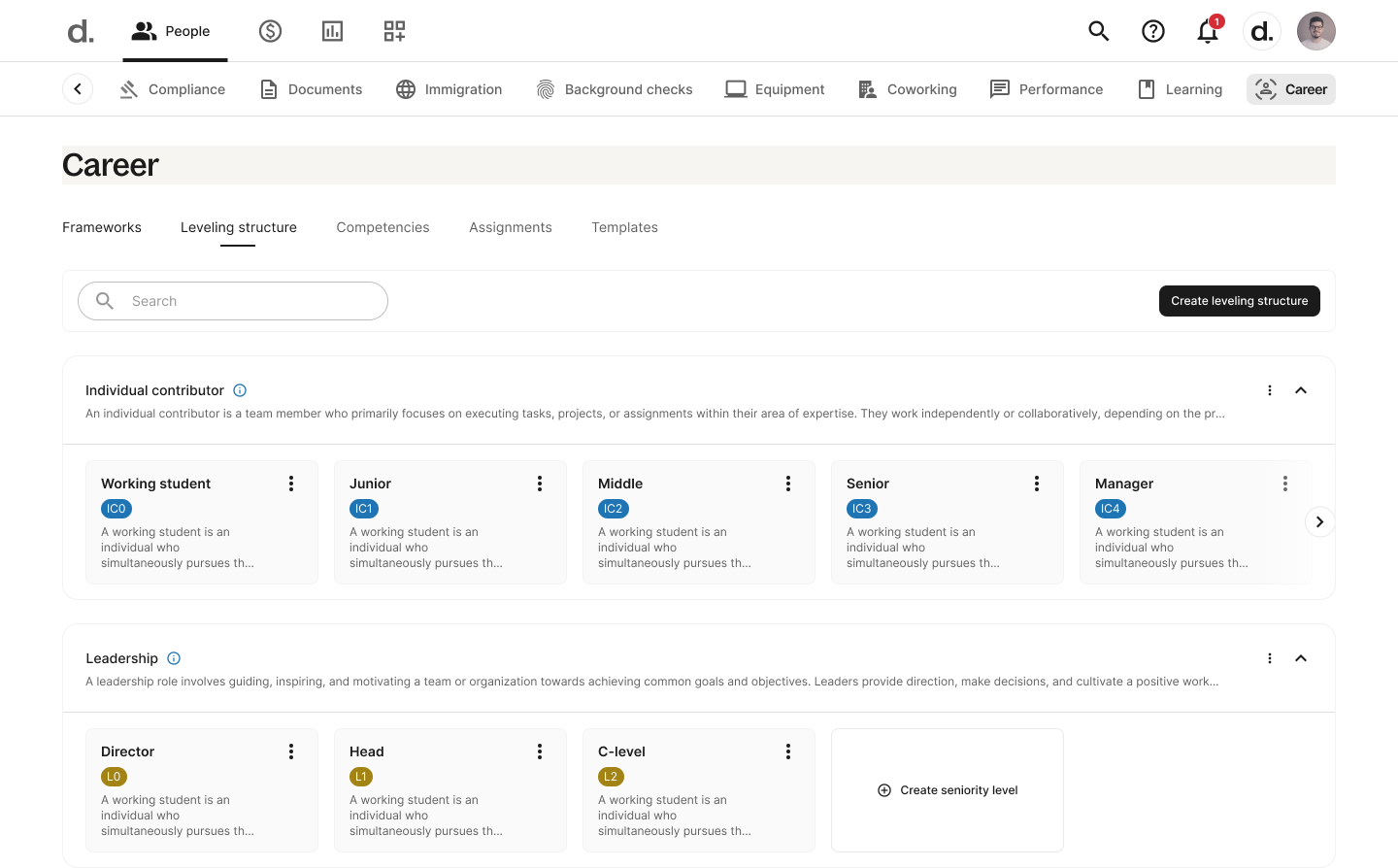Screen dimensions: 1398x868
Task: Collapse the Individual contributor section
Action: coord(1301,390)
